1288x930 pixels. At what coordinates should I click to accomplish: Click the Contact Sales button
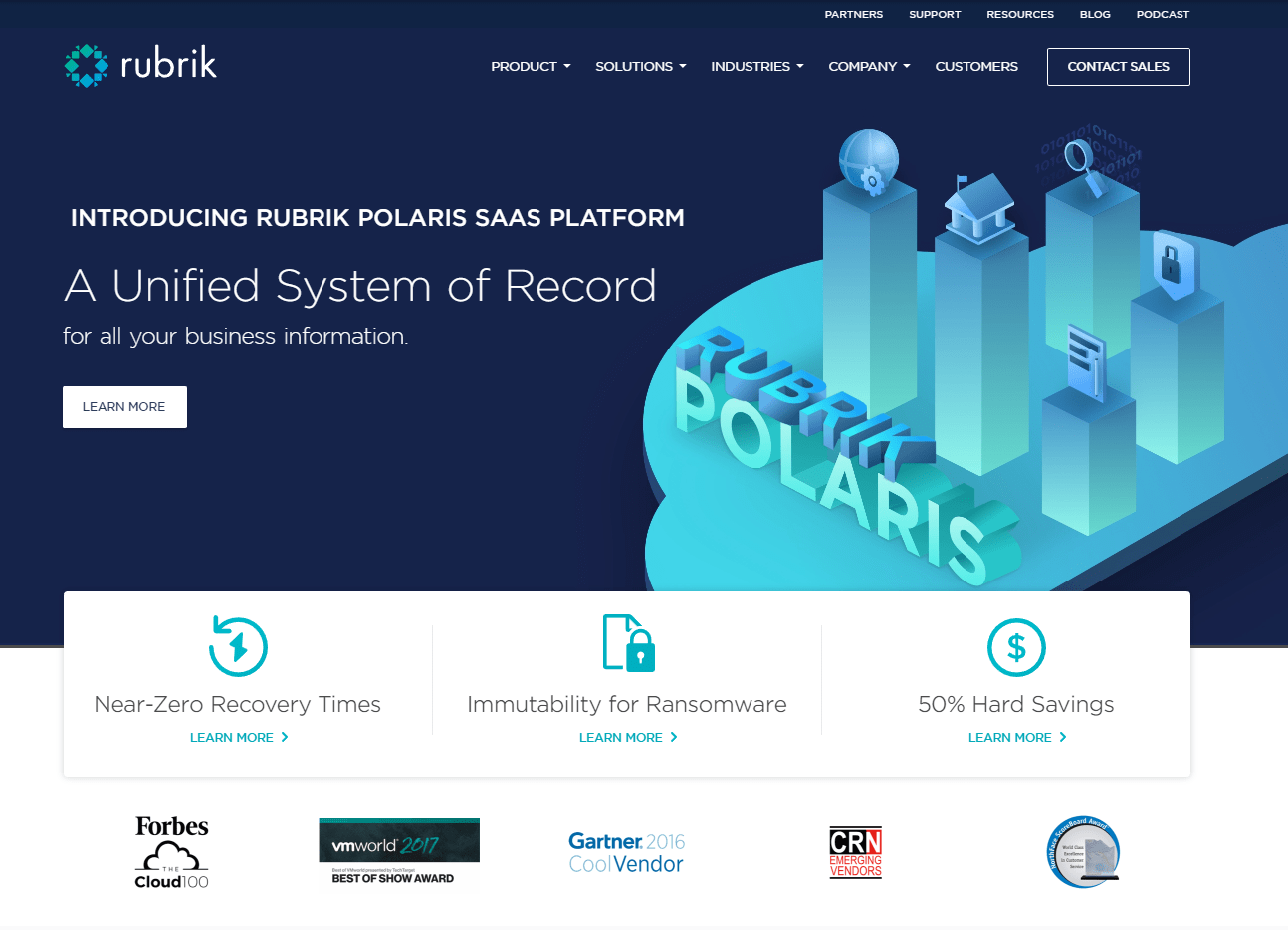click(1119, 67)
